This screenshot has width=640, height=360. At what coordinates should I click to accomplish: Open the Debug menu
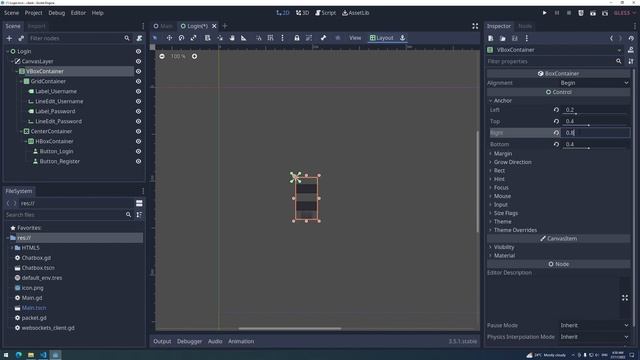57,13
